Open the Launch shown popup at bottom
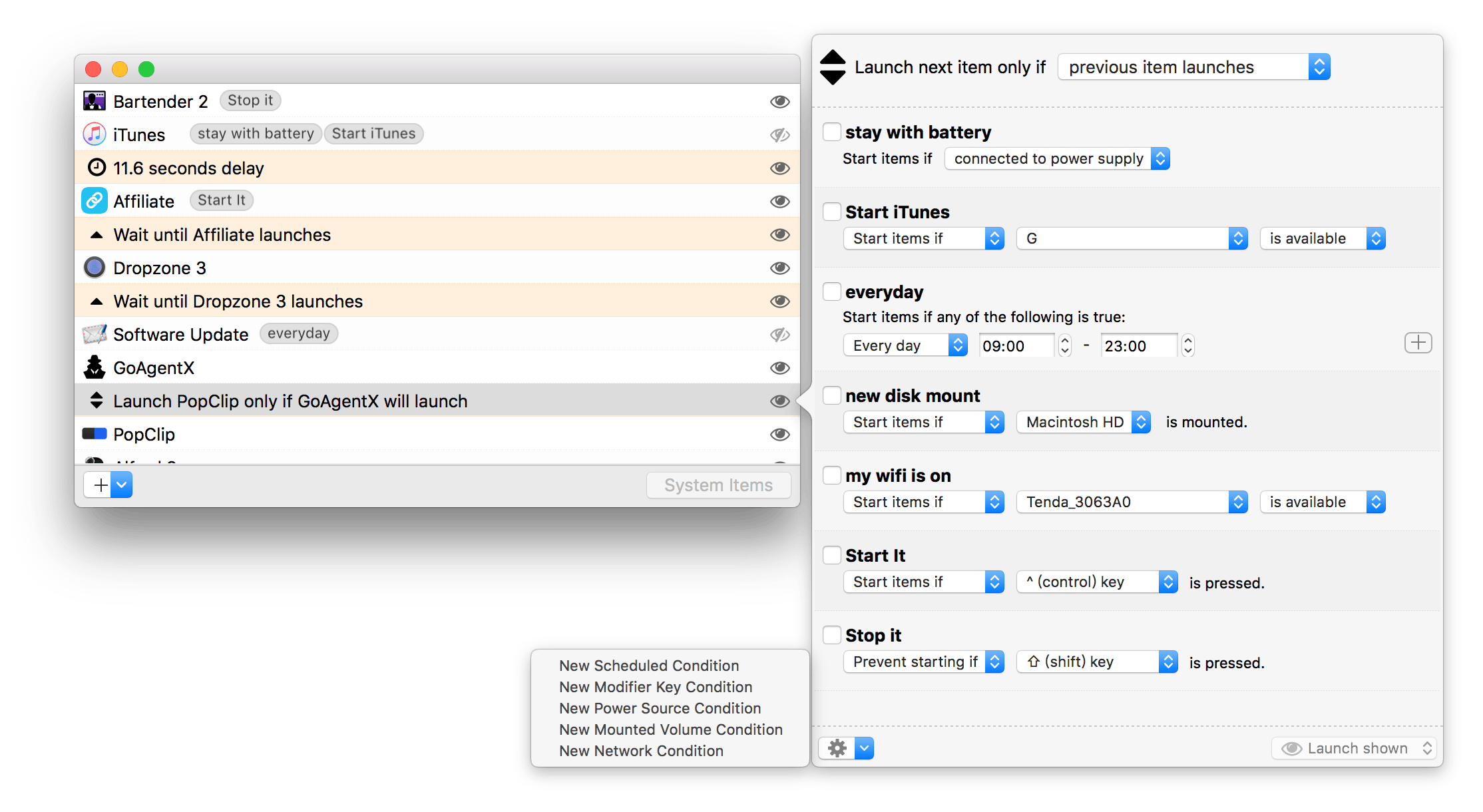This screenshot has width=1483, height=812. click(1354, 749)
